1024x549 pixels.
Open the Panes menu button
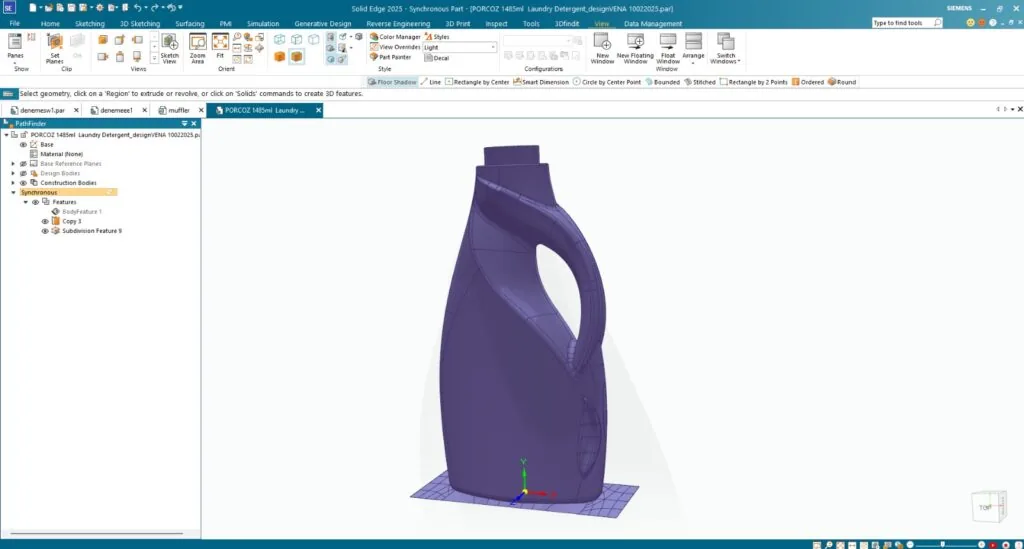[15, 47]
